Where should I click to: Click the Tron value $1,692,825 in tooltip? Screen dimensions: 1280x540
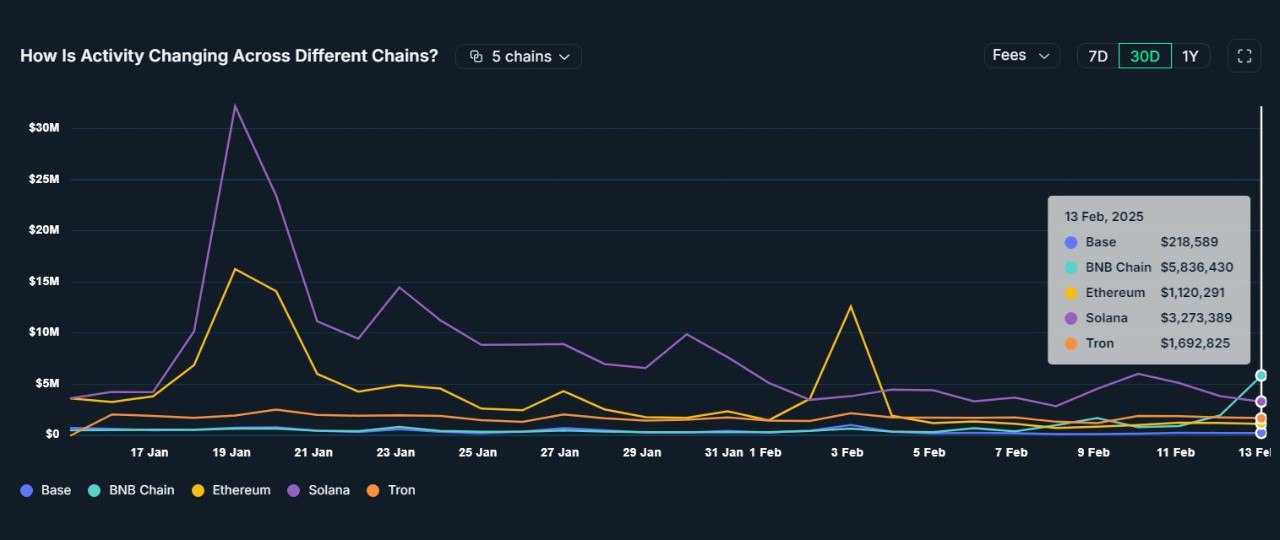pyautogui.click(x=1195, y=343)
